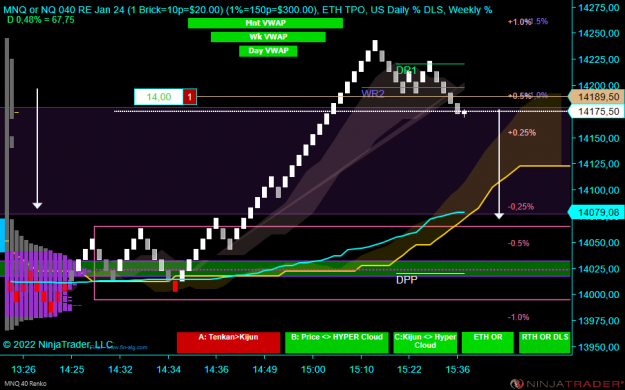
Task: Click the cyan block on left edge
Action: coord(2,235)
